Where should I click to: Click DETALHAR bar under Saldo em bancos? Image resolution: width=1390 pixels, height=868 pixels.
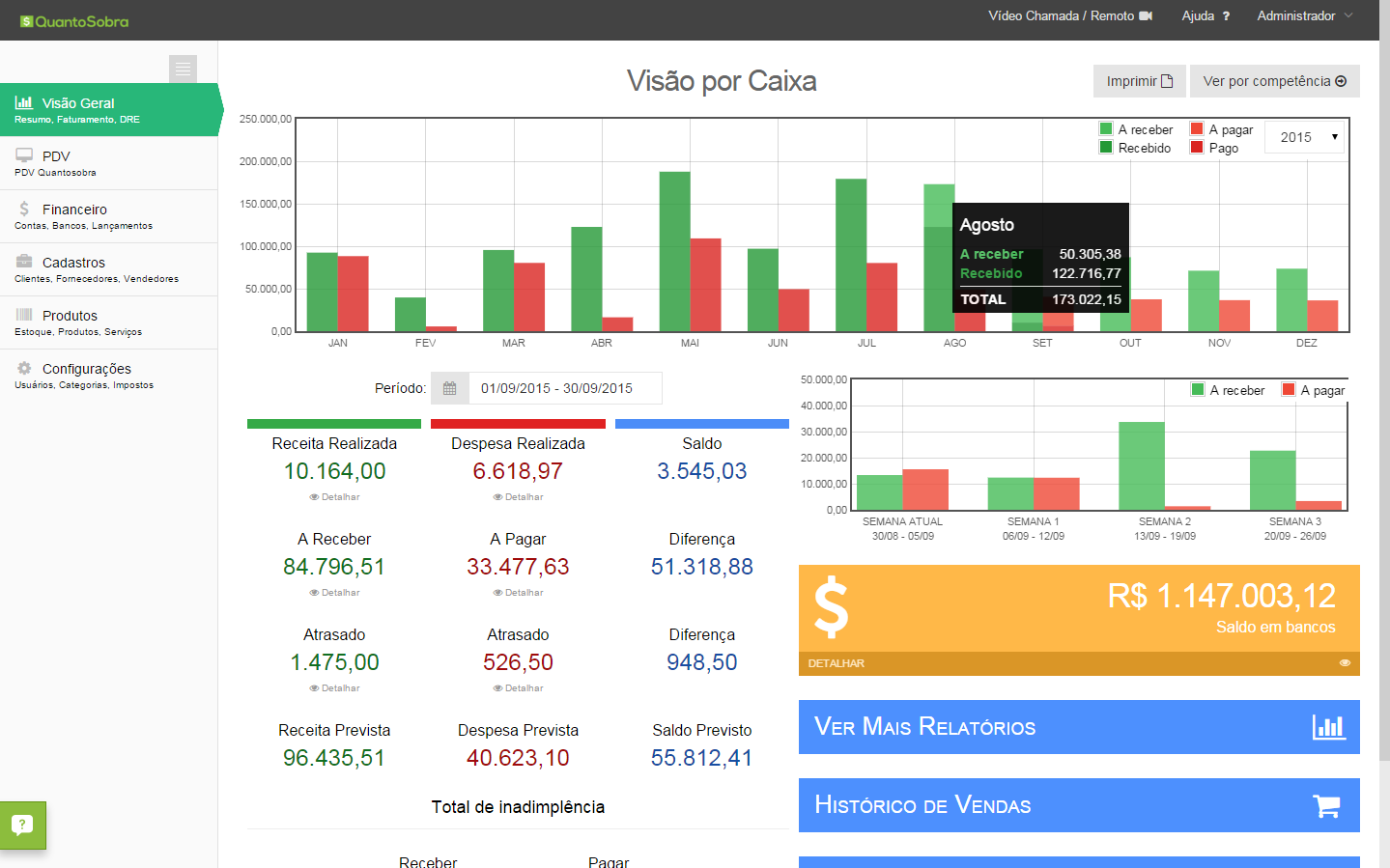tap(1079, 663)
